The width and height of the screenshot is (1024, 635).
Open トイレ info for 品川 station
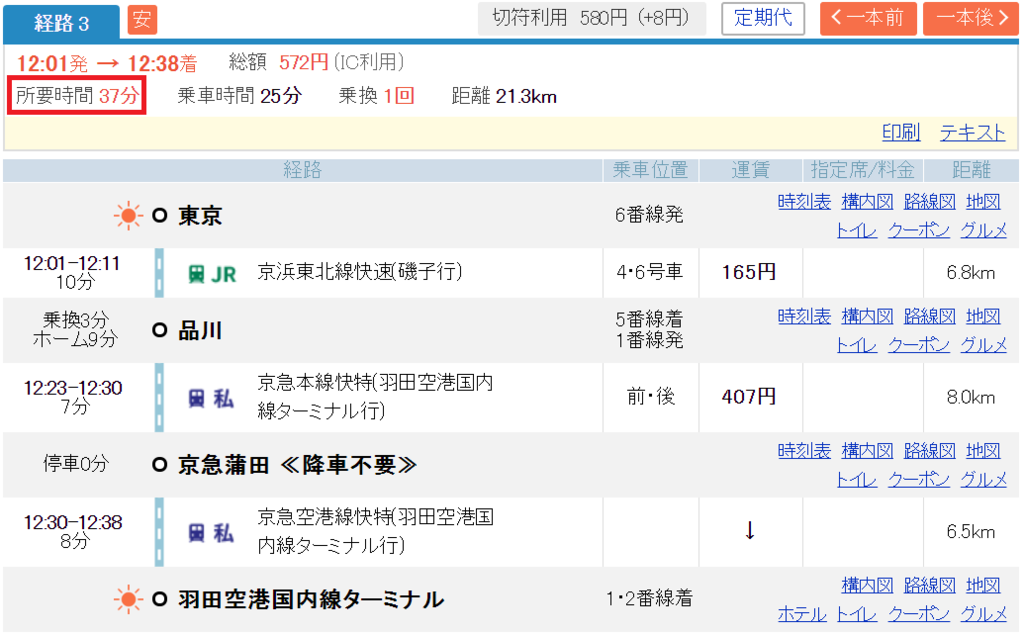(857, 345)
